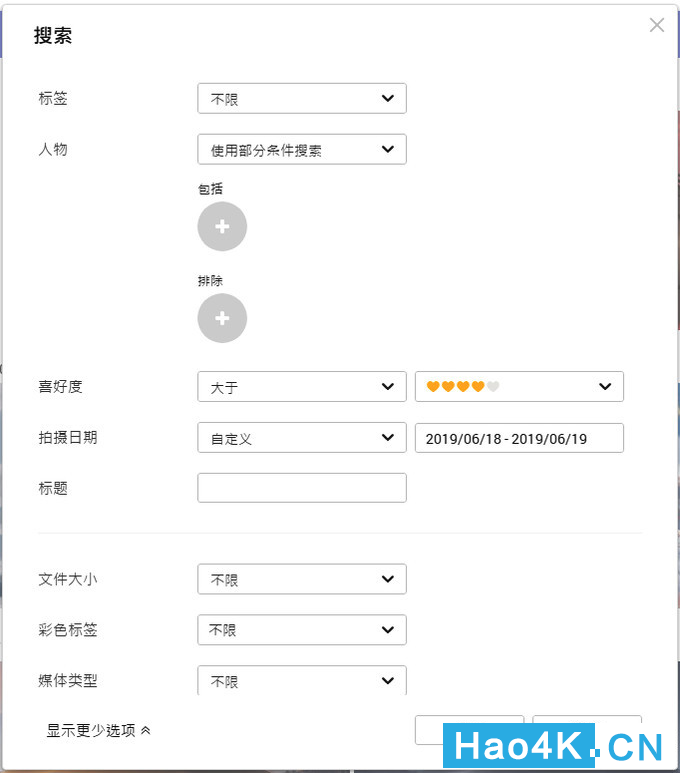Collapse options via 显示更少选项
The image size is (680, 773).
tap(99, 730)
